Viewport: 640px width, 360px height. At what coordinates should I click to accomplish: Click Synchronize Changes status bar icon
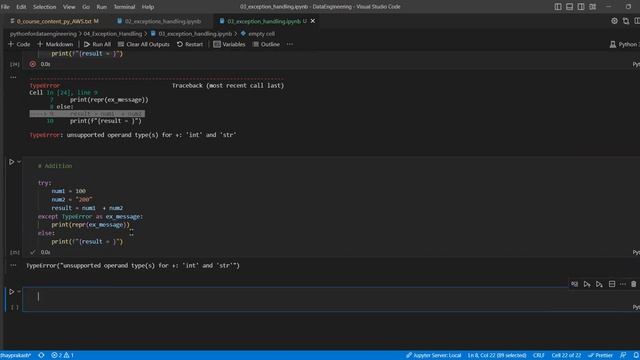(x=41, y=356)
